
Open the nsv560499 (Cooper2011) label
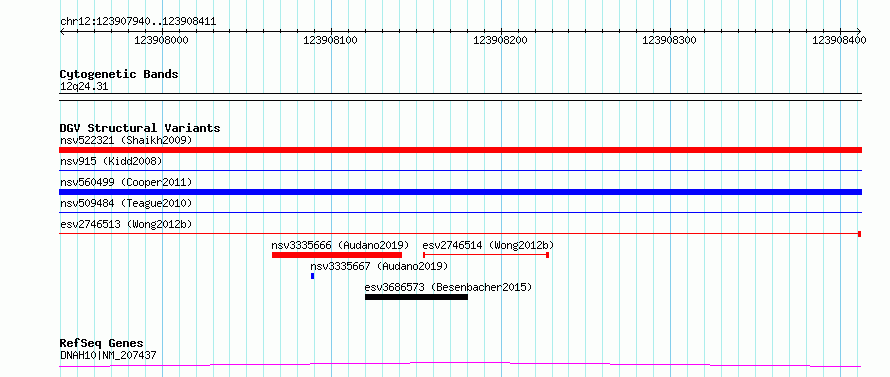(x=126, y=182)
